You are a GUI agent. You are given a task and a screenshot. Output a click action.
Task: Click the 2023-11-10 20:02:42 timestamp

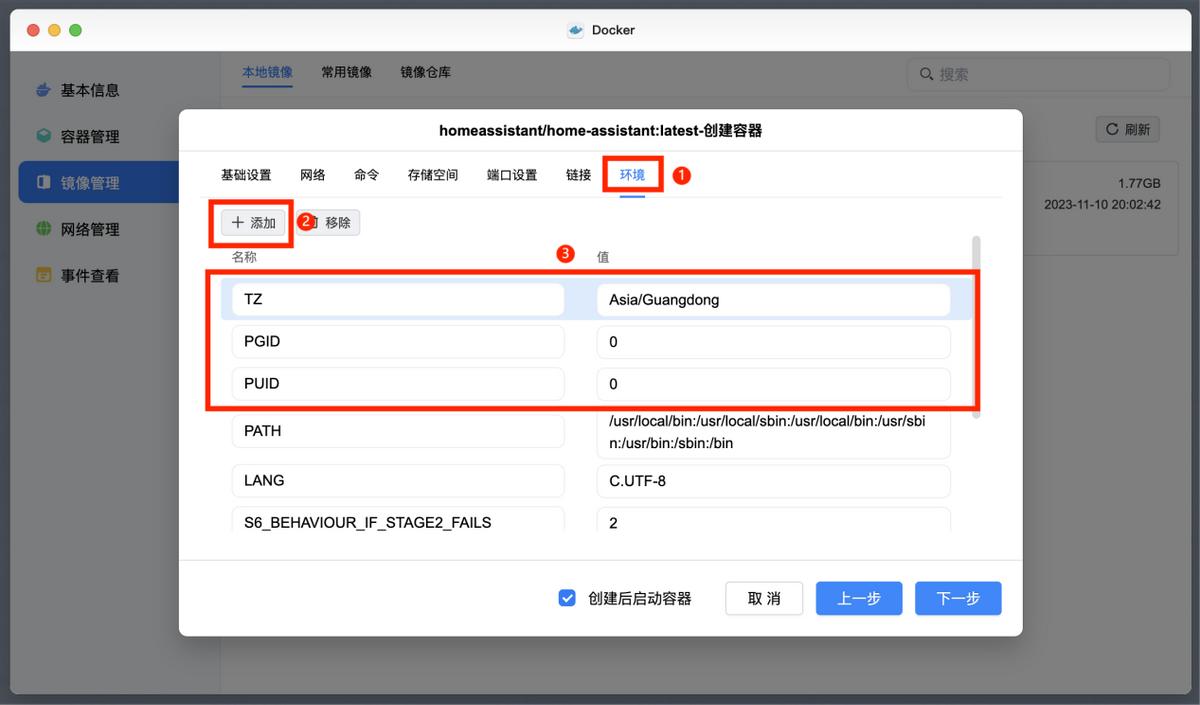pyautogui.click(x=1102, y=204)
